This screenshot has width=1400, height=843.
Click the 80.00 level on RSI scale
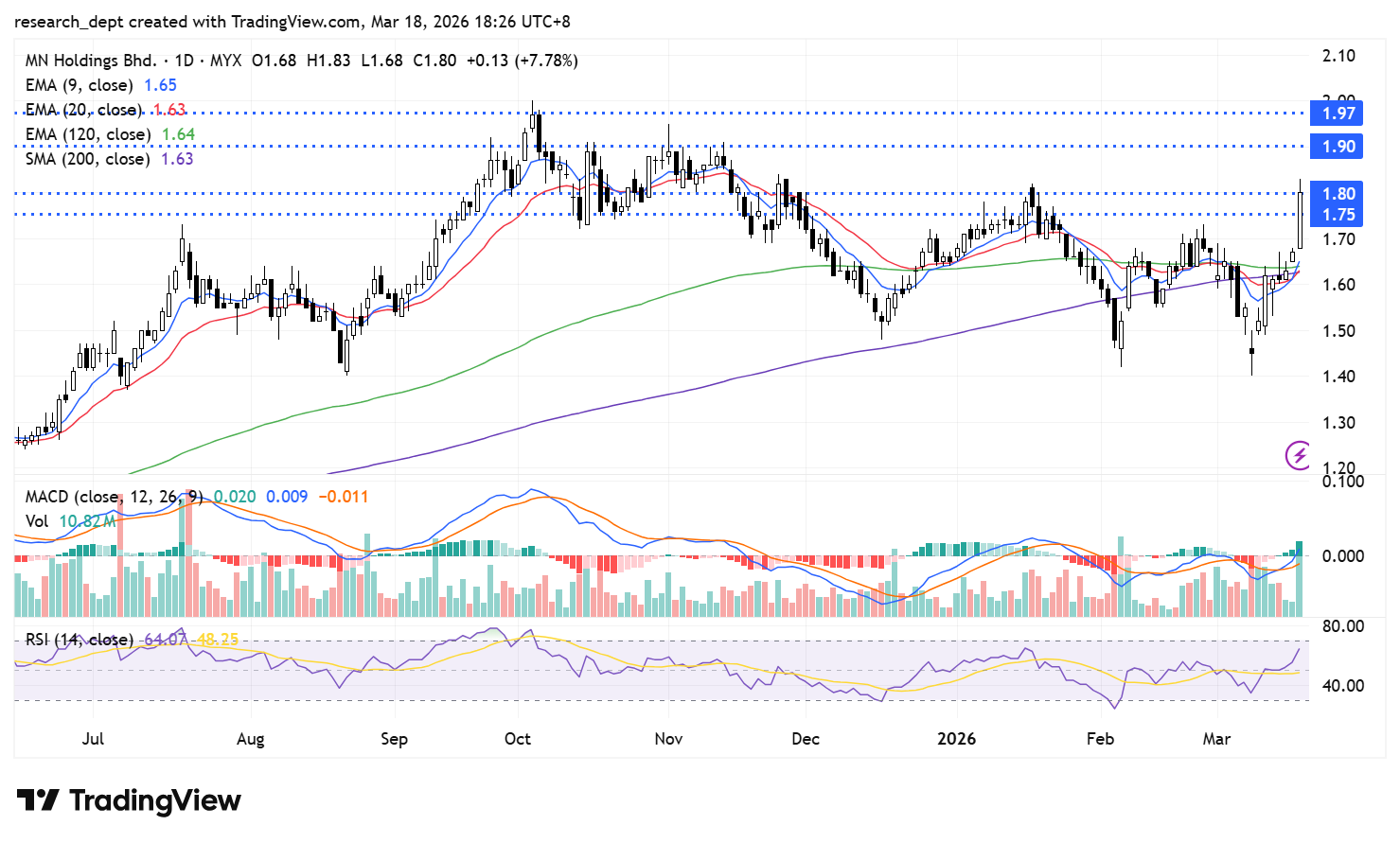(1342, 626)
